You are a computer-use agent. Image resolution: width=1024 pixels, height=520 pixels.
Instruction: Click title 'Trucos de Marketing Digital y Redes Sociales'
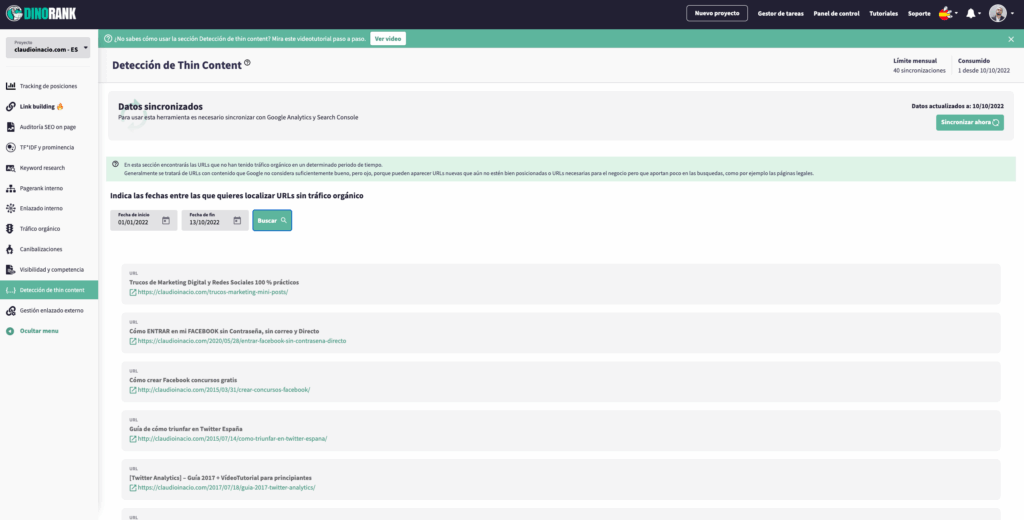coord(214,282)
